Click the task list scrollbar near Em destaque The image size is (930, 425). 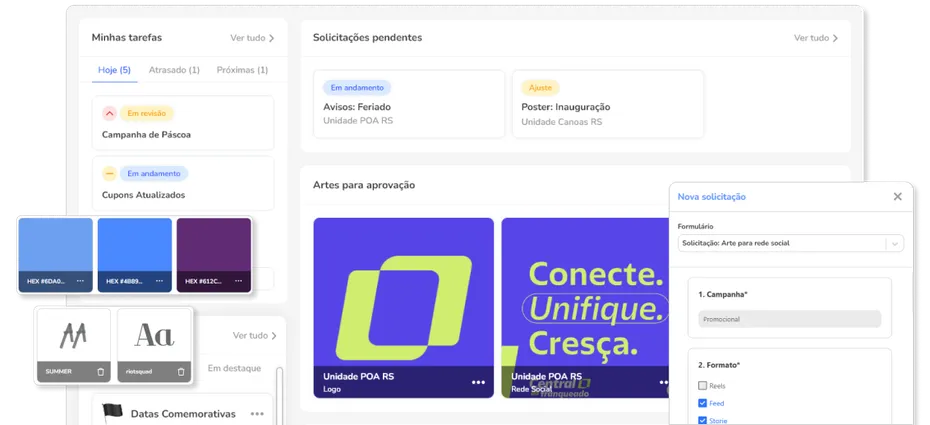280,394
